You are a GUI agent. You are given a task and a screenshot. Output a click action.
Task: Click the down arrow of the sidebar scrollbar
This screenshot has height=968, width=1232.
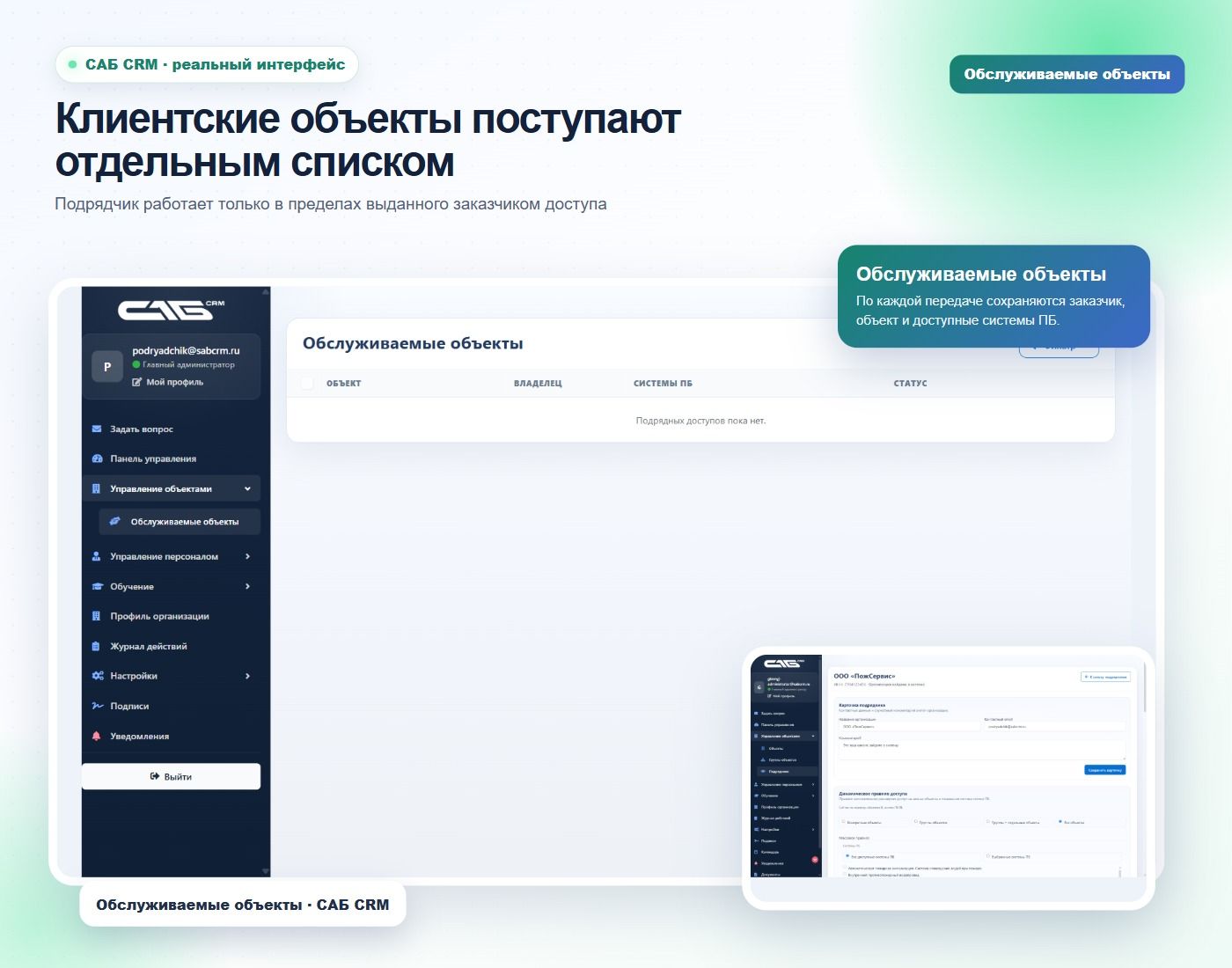click(x=266, y=871)
